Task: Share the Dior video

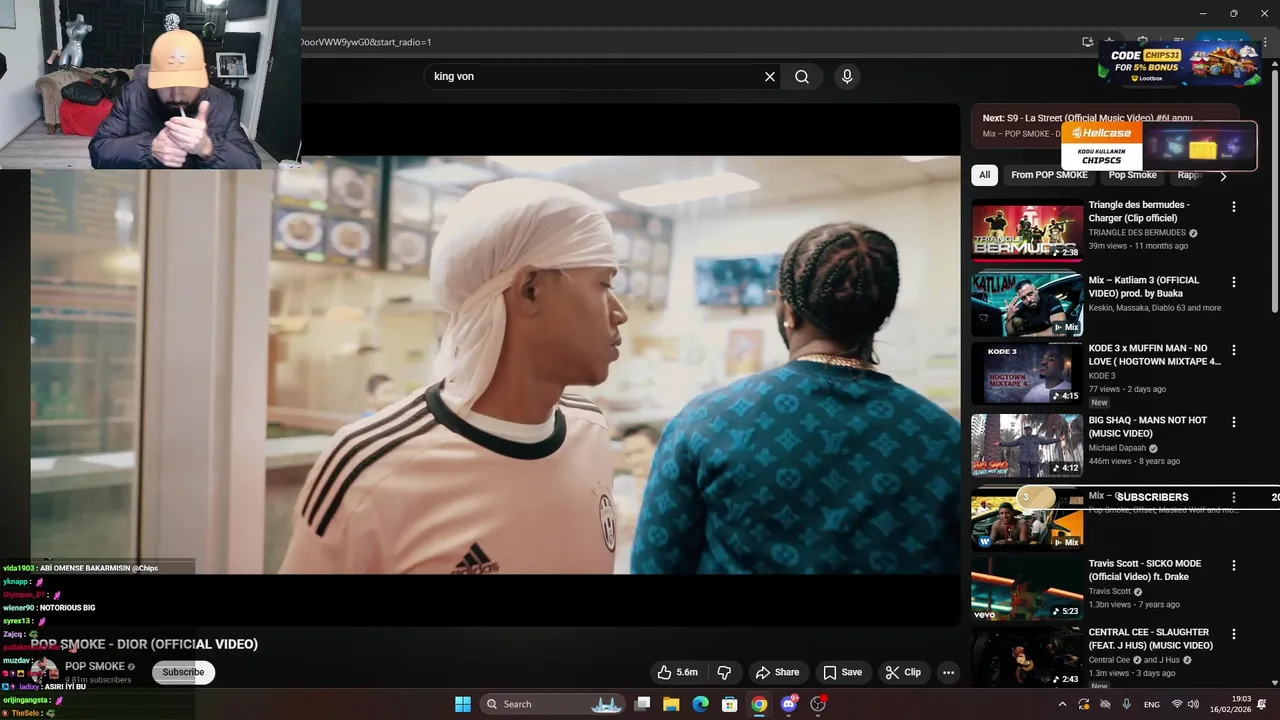Action: 777,672
